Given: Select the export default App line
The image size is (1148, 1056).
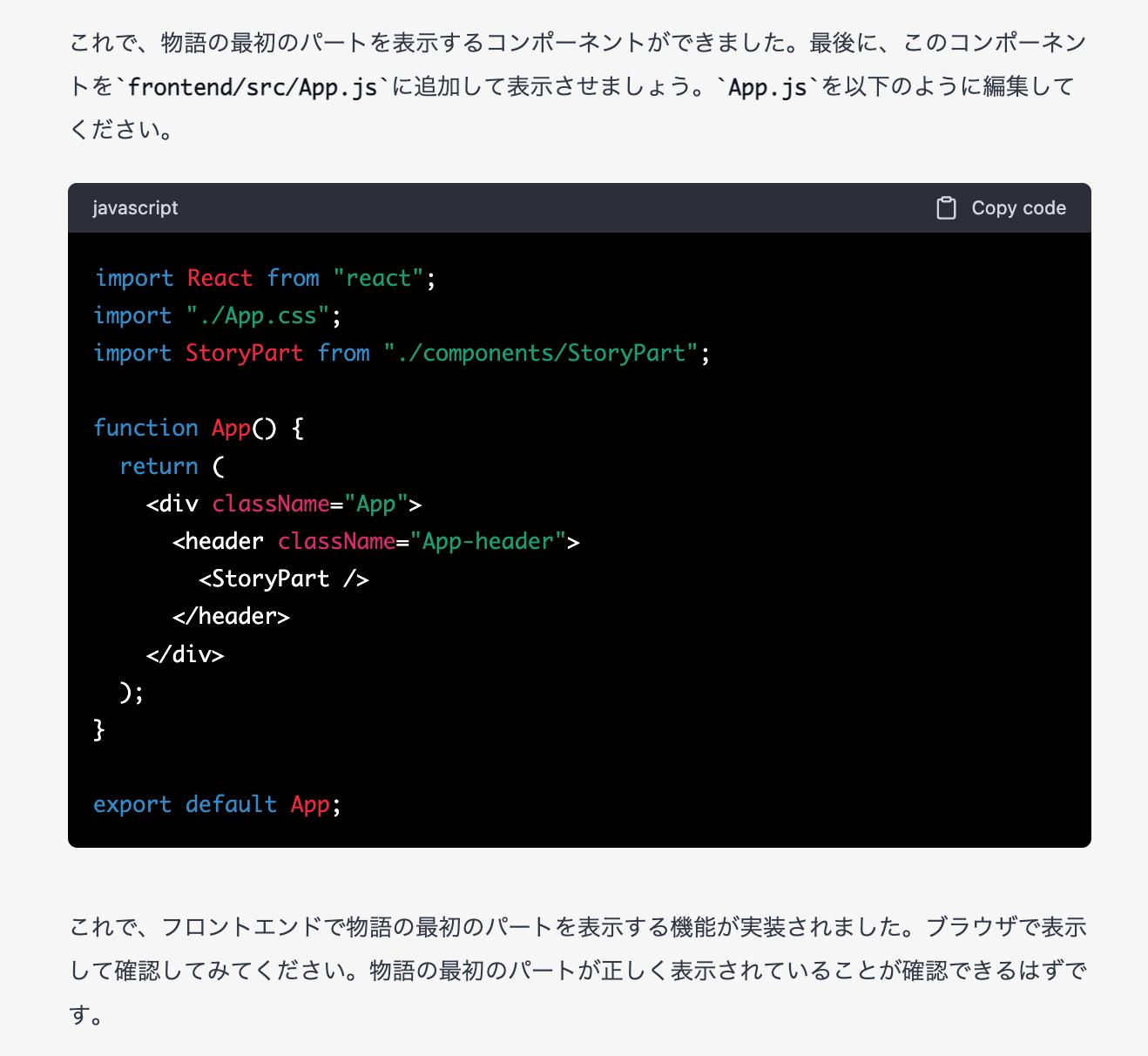Looking at the screenshot, I should pyautogui.click(x=216, y=804).
